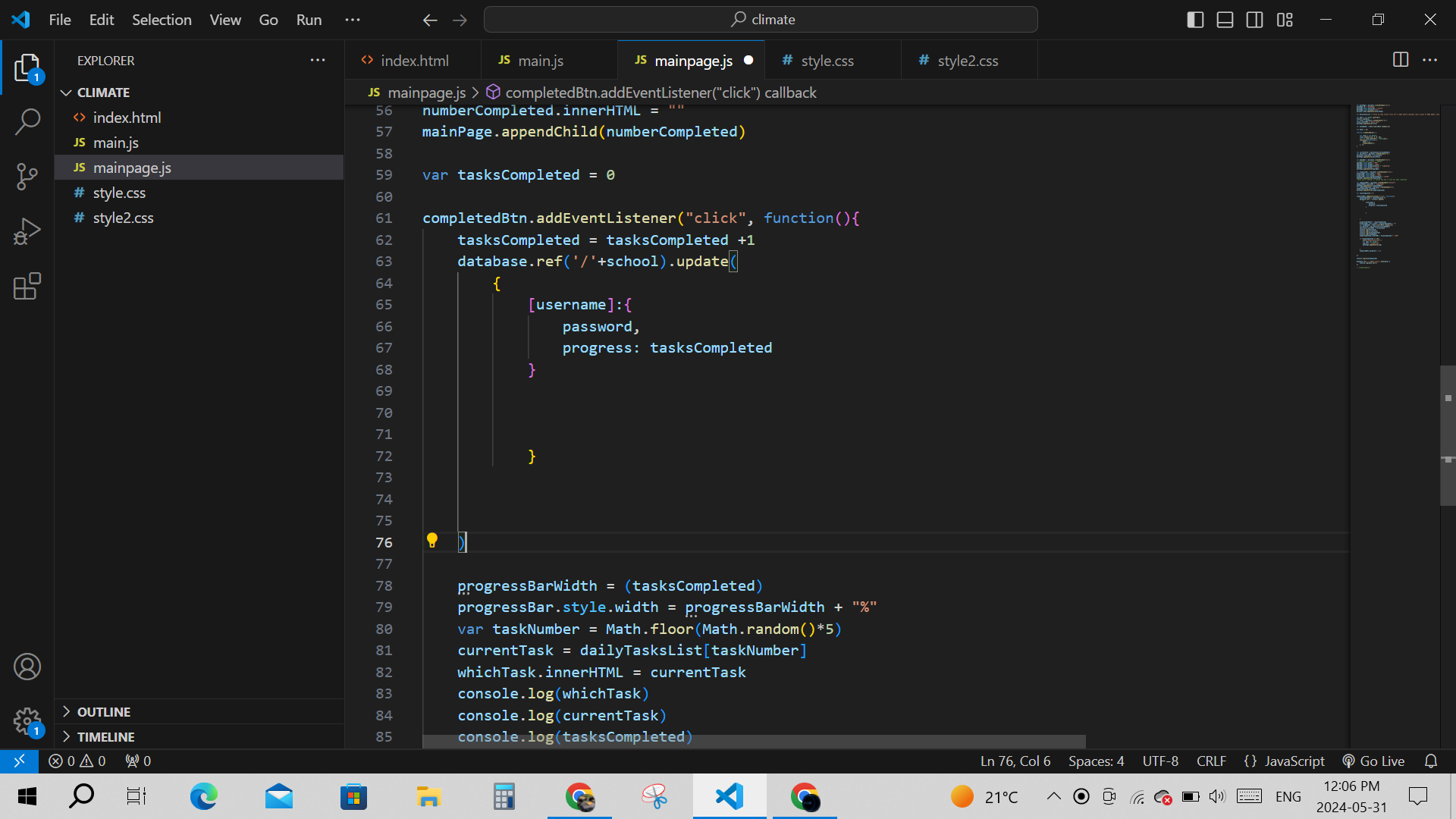This screenshot has height=819, width=1456.
Task: Toggle the primary side bar visibility
Action: point(1195,20)
